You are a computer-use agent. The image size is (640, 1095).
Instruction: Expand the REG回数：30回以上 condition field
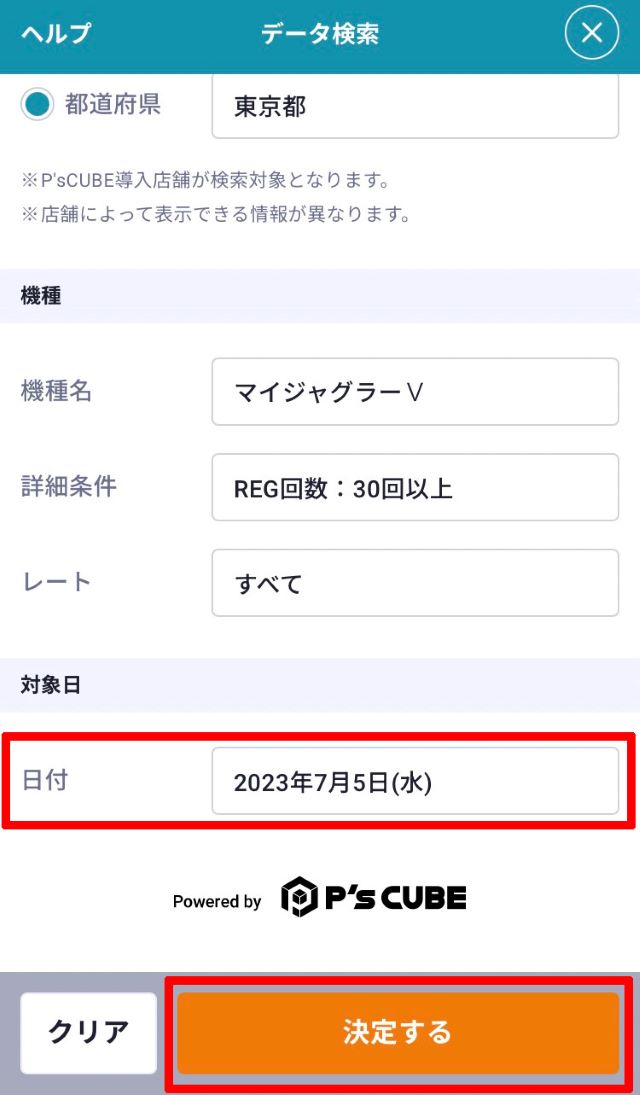[x=415, y=487]
